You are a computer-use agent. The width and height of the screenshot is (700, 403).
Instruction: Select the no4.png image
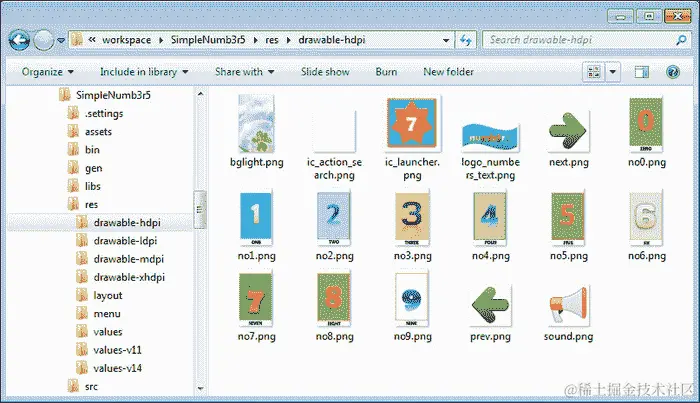490,219
